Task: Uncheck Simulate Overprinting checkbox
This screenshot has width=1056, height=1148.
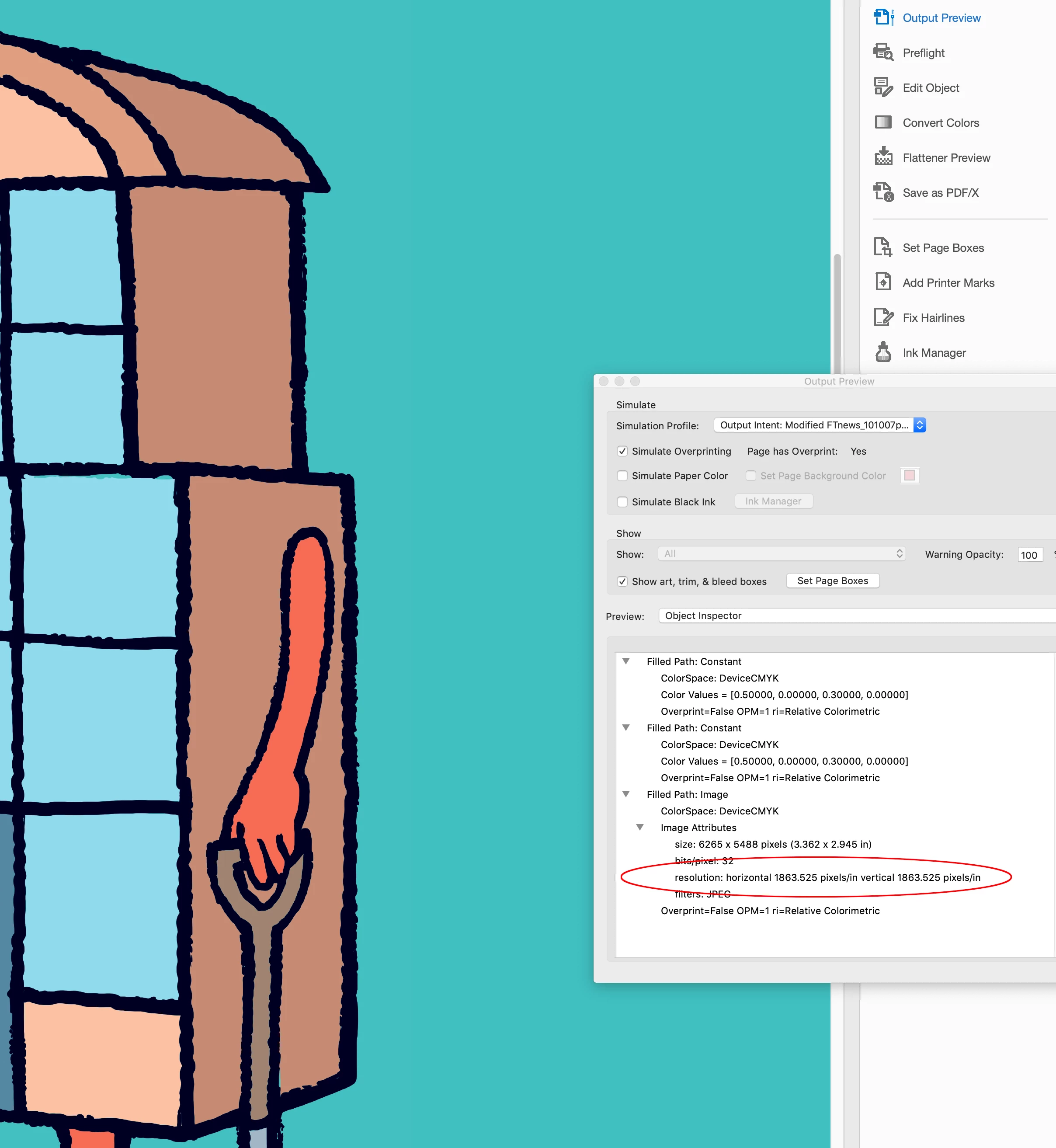Action: [622, 452]
